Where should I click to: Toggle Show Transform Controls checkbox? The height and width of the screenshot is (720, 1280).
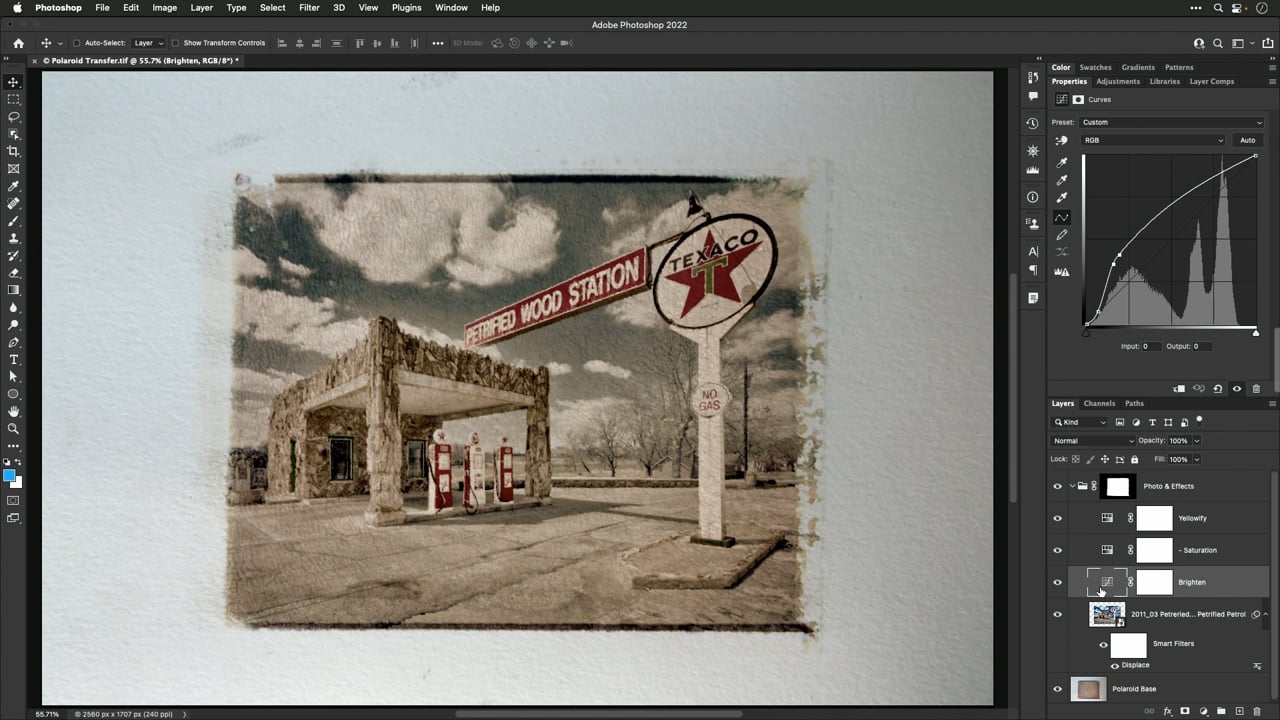(175, 43)
